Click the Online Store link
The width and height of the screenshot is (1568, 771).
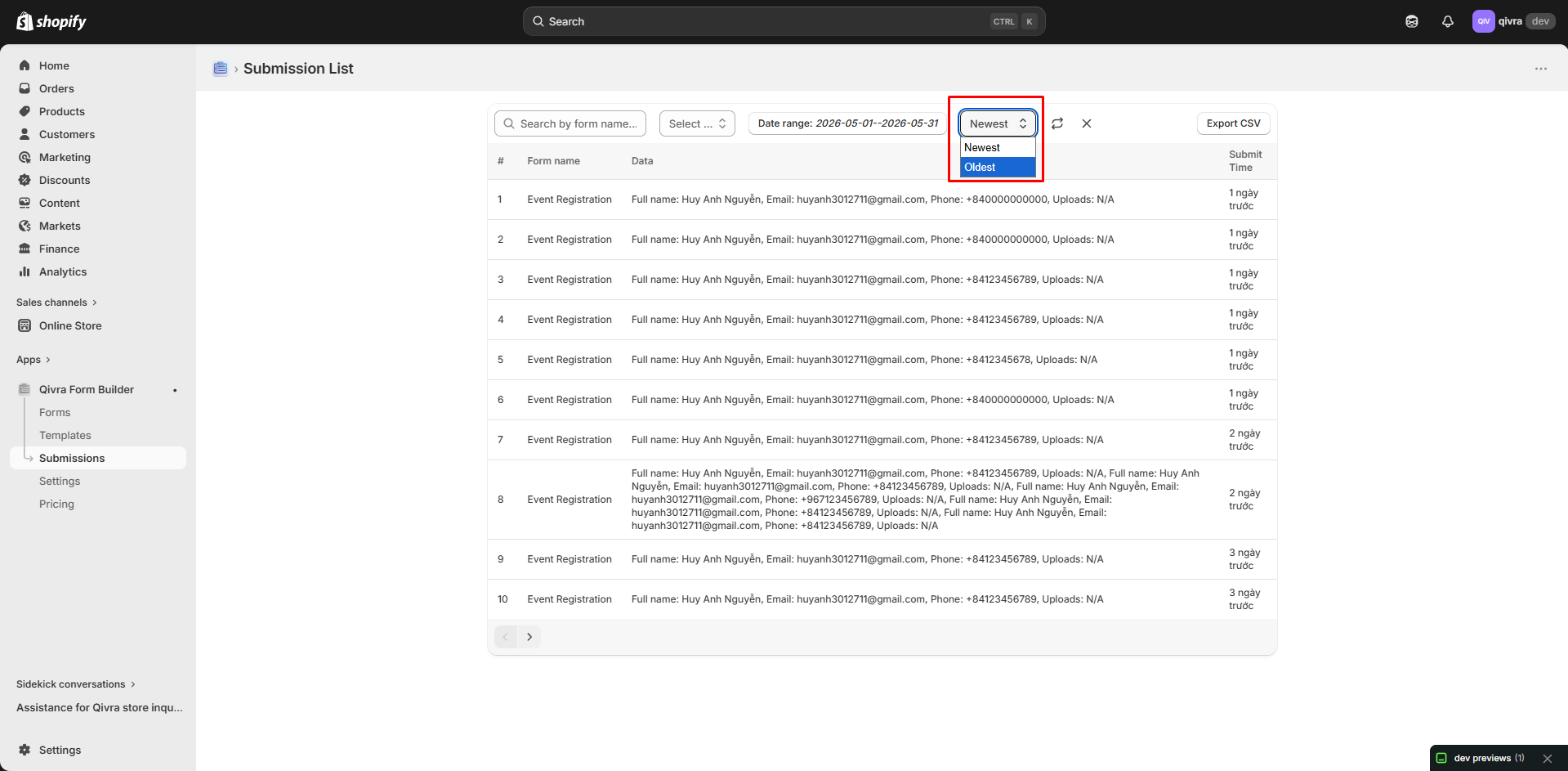click(x=70, y=325)
